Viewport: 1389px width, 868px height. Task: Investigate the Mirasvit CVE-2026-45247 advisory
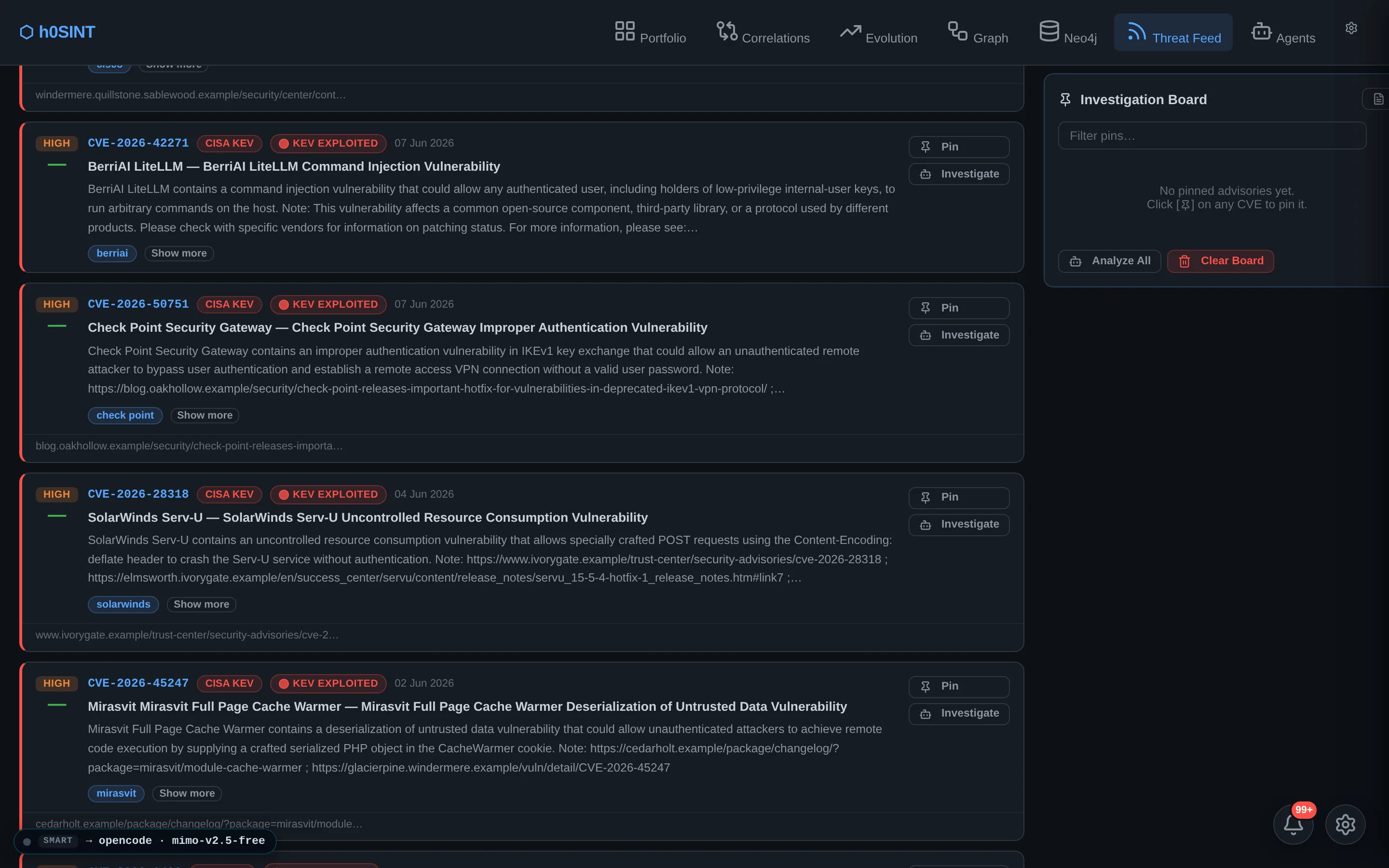958,713
